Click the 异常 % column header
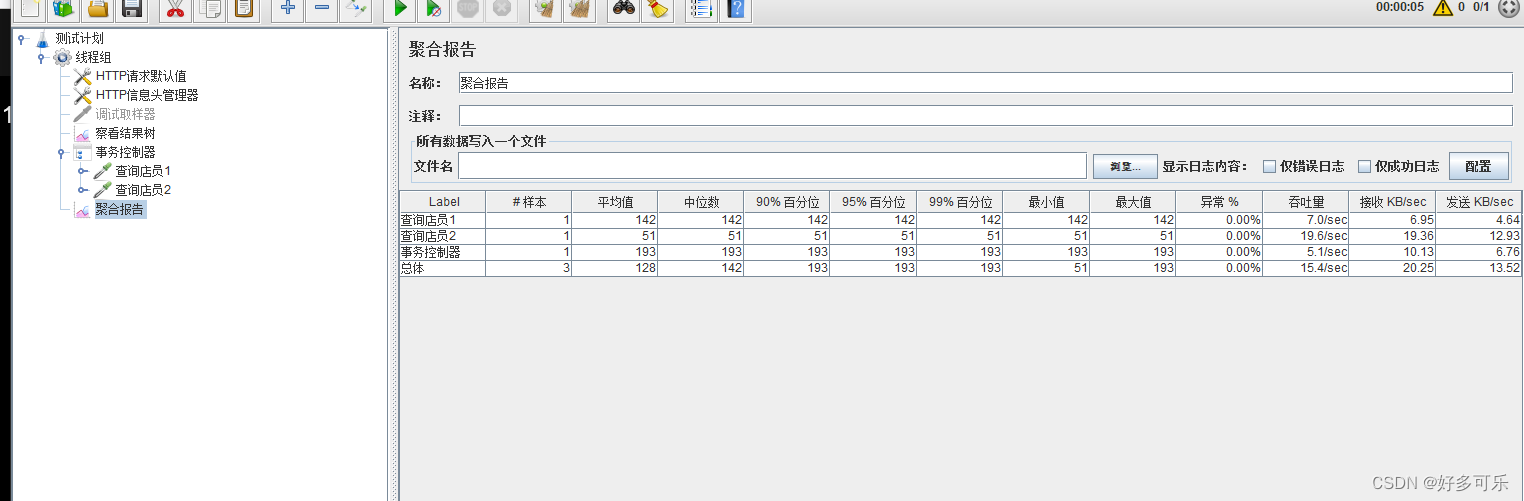Screen dimensions: 1524x501 pyautogui.click(x=1219, y=202)
